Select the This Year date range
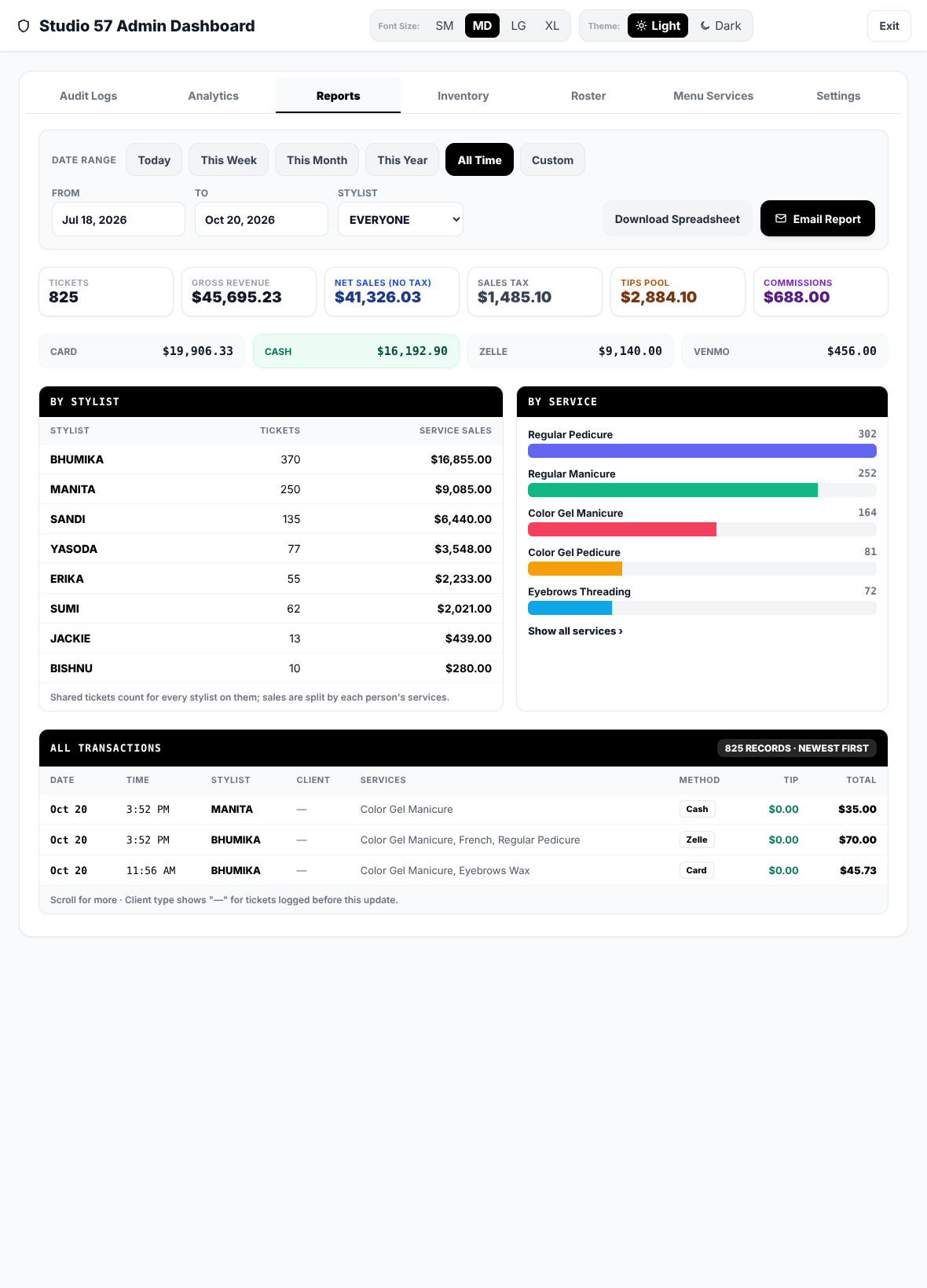927x1288 pixels. coord(402,159)
